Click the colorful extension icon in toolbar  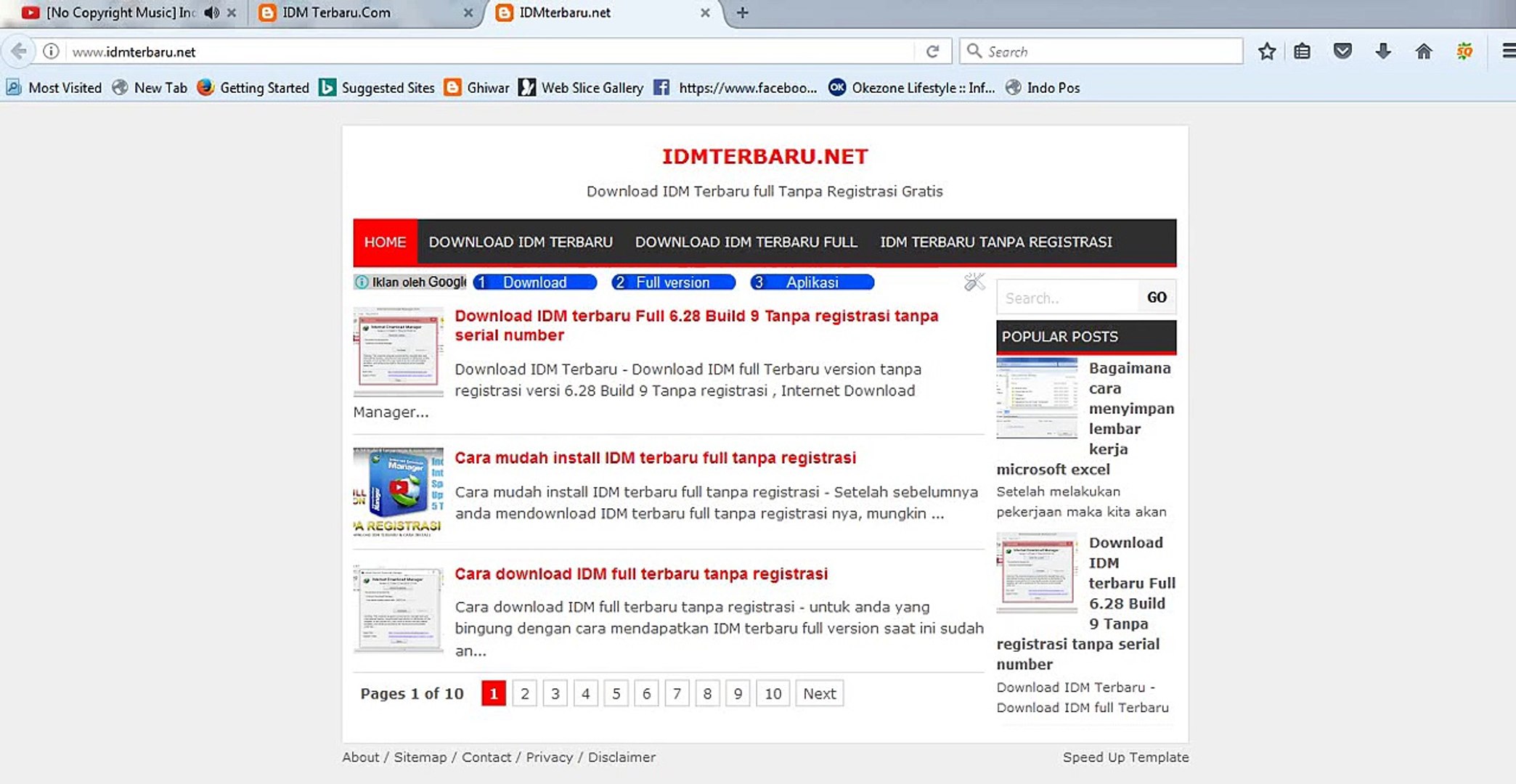[x=1464, y=52]
